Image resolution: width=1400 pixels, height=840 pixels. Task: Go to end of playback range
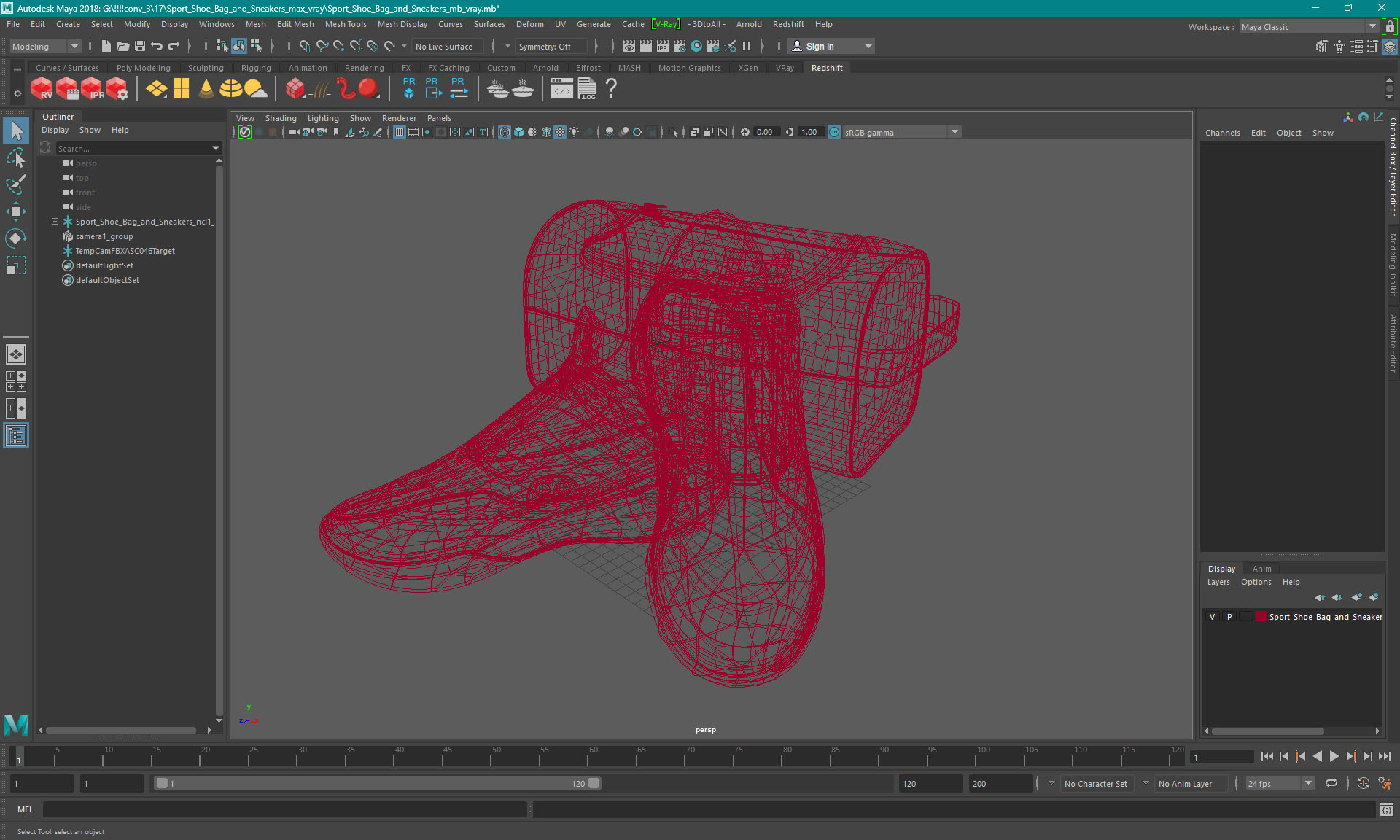tap(1384, 757)
